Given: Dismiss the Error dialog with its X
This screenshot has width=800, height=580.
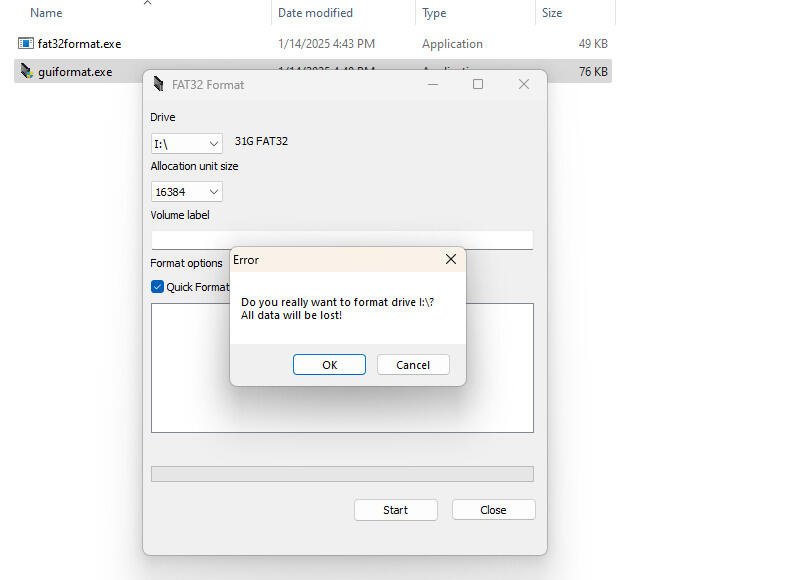Looking at the screenshot, I should (x=450, y=260).
